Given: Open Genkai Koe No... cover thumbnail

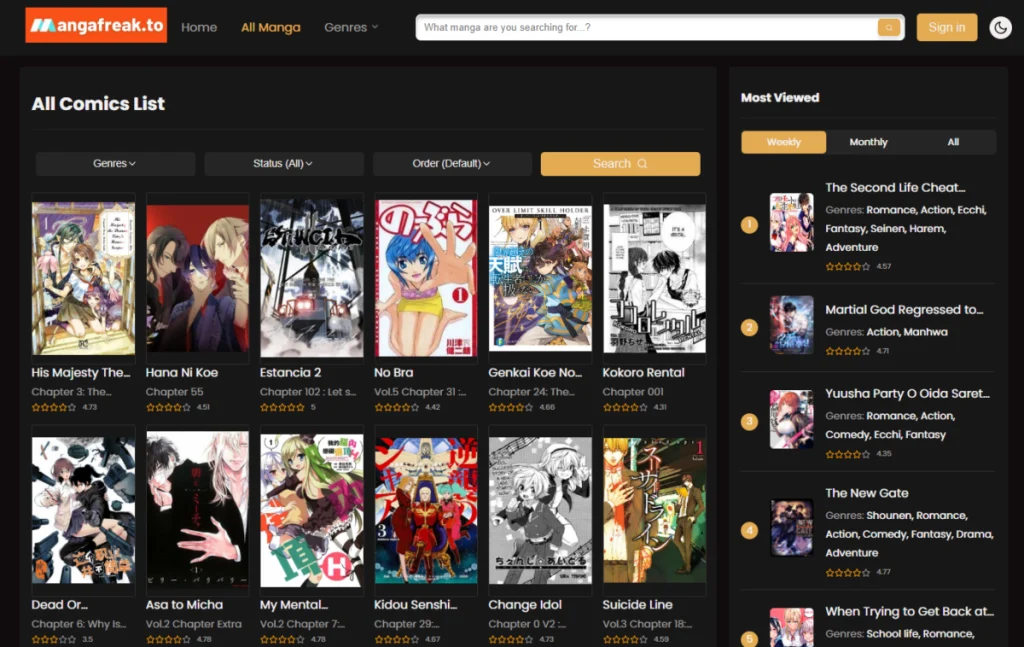Looking at the screenshot, I should [540, 278].
